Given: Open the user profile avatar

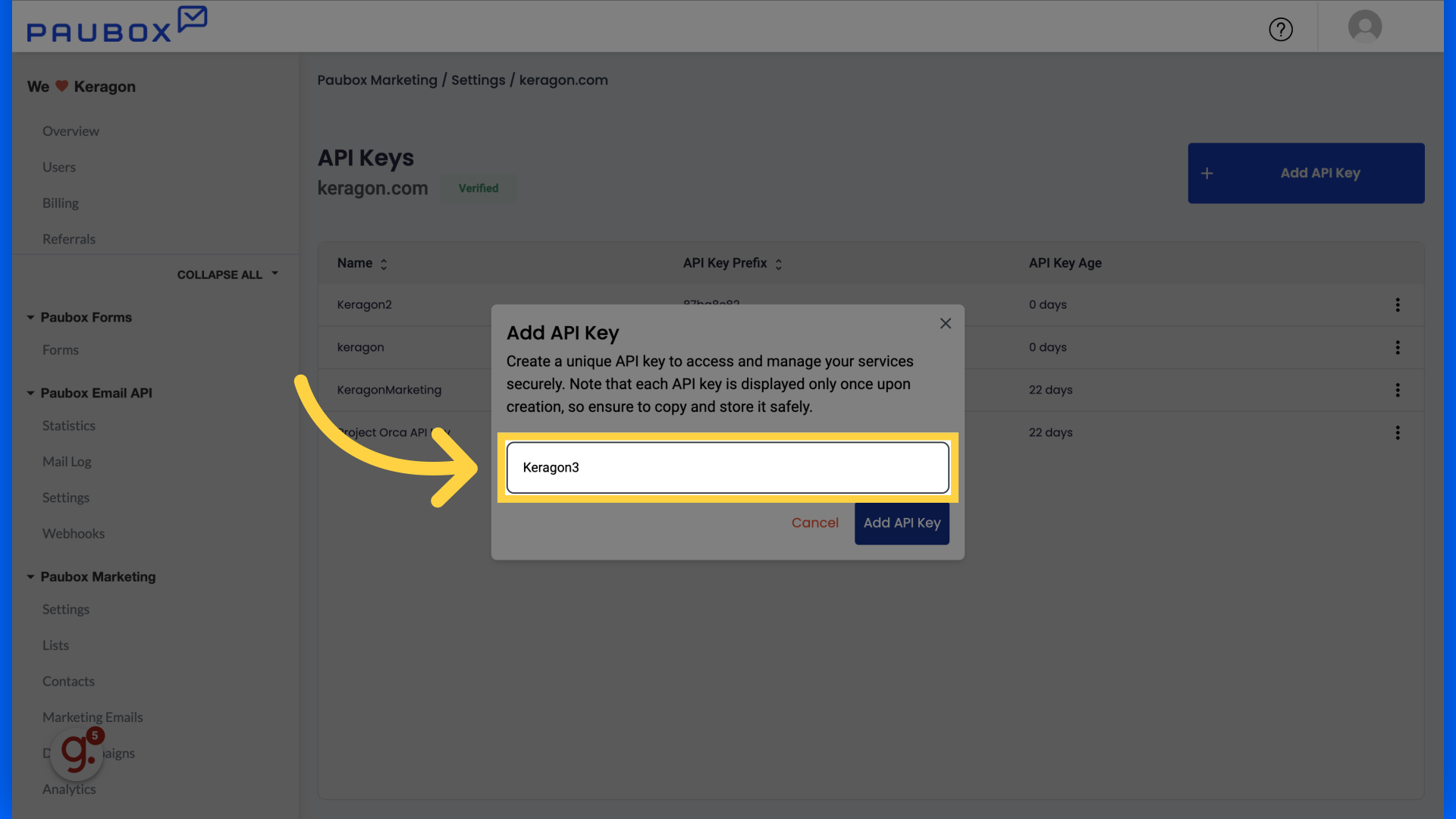Looking at the screenshot, I should (x=1365, y=27).
